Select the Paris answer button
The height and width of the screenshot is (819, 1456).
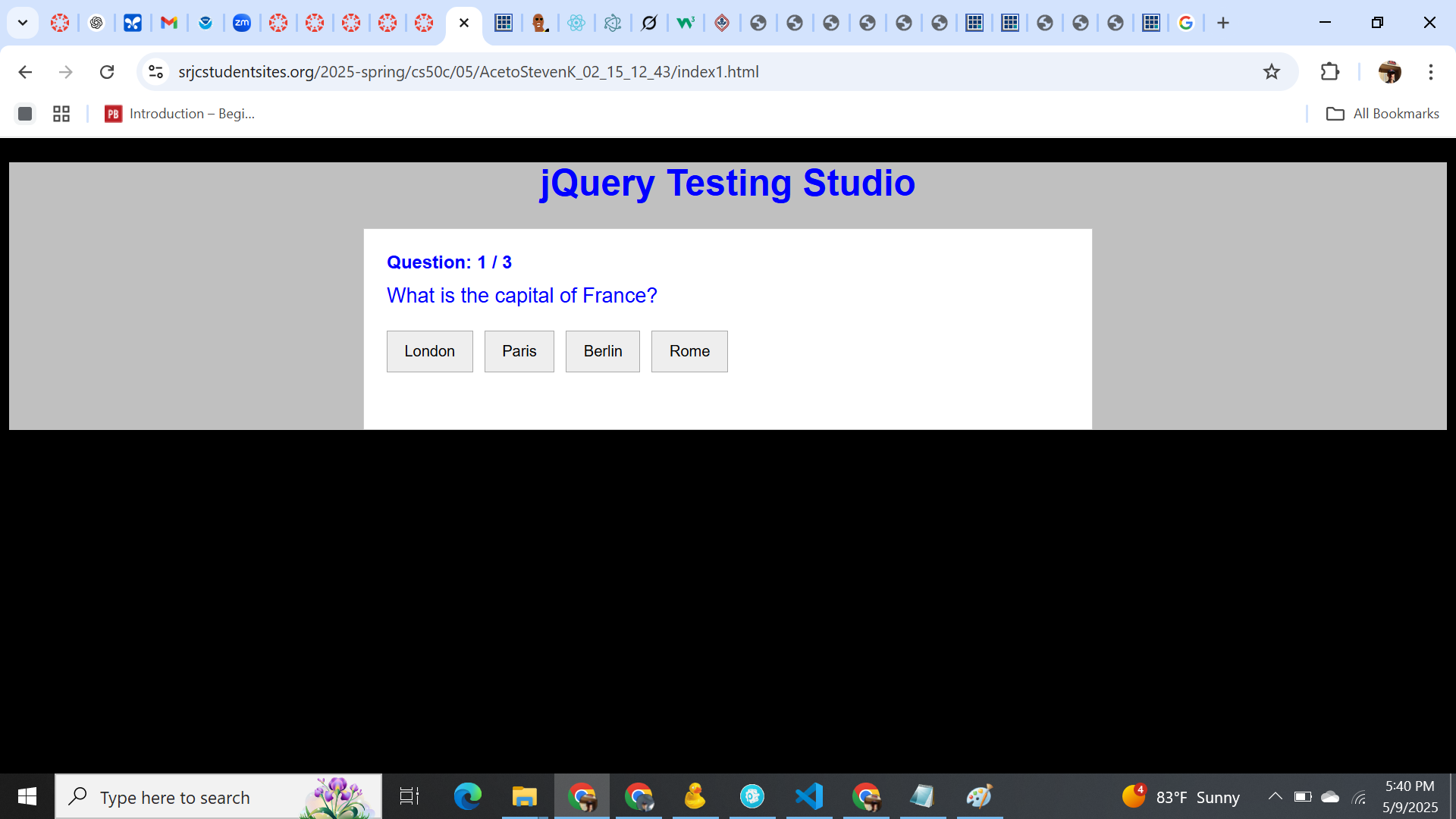(x=519, y=351)
